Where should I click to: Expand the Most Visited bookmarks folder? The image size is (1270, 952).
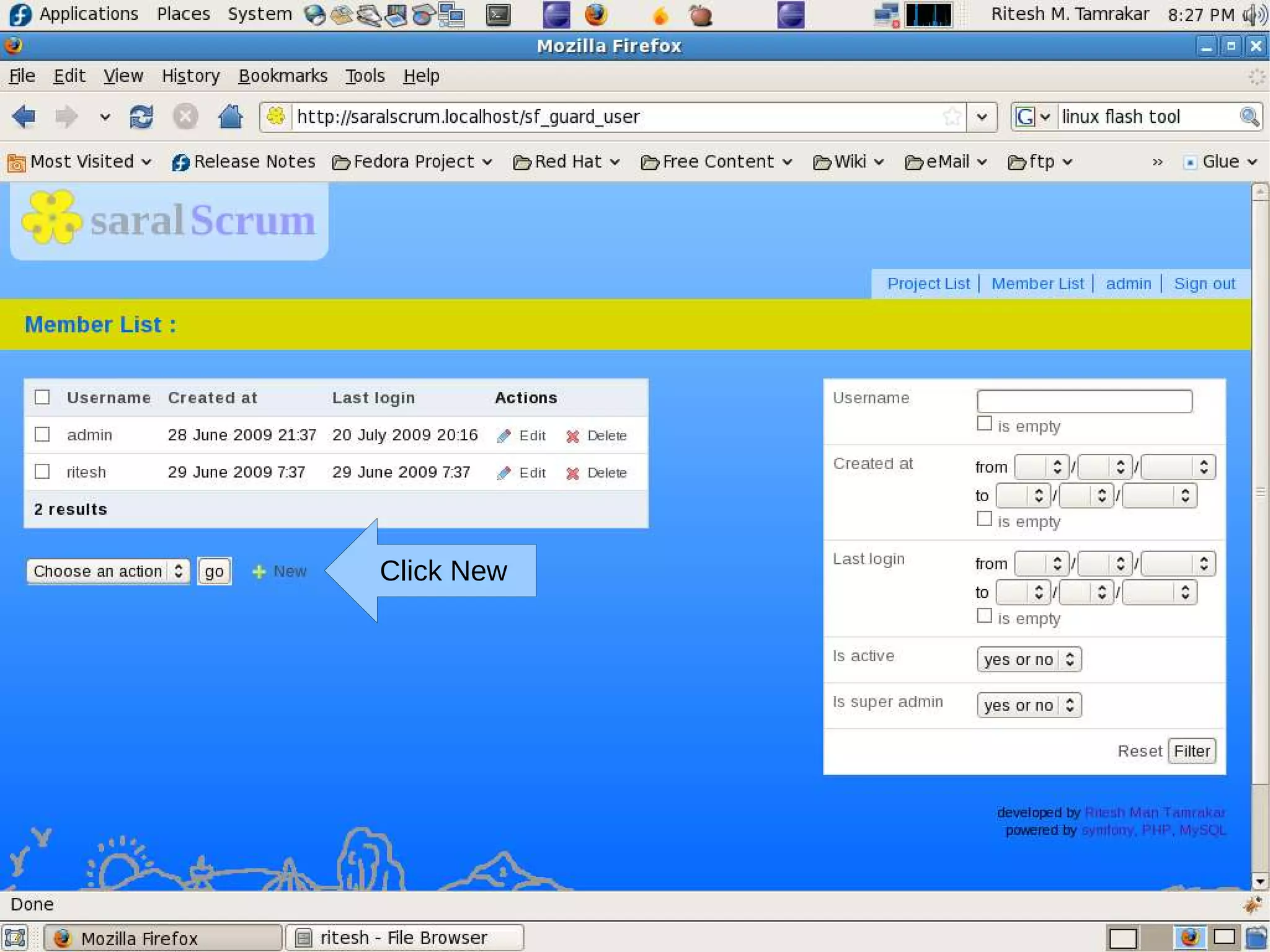[81, 162]
